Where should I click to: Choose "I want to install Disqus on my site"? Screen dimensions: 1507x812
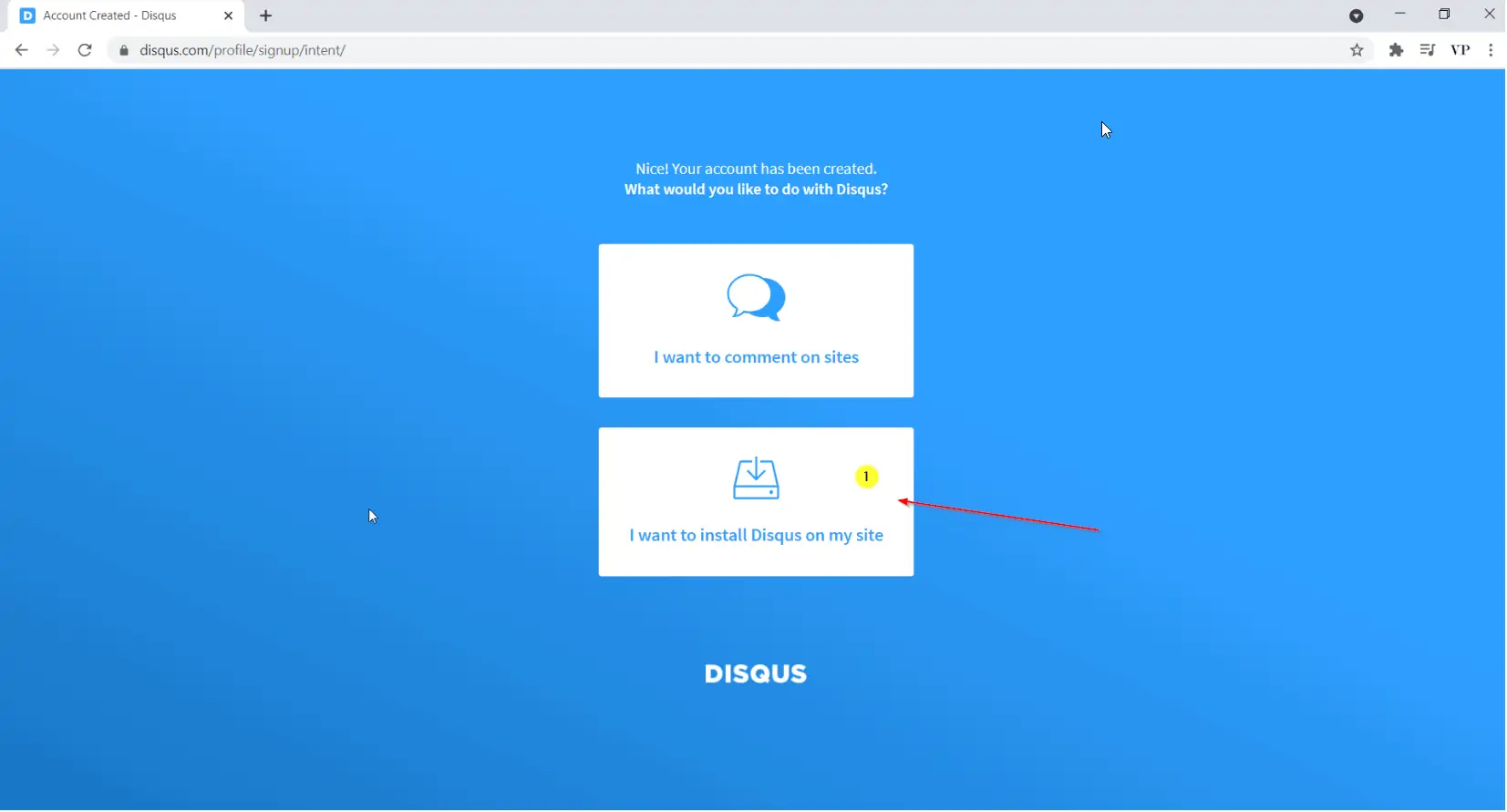(755, 535)
